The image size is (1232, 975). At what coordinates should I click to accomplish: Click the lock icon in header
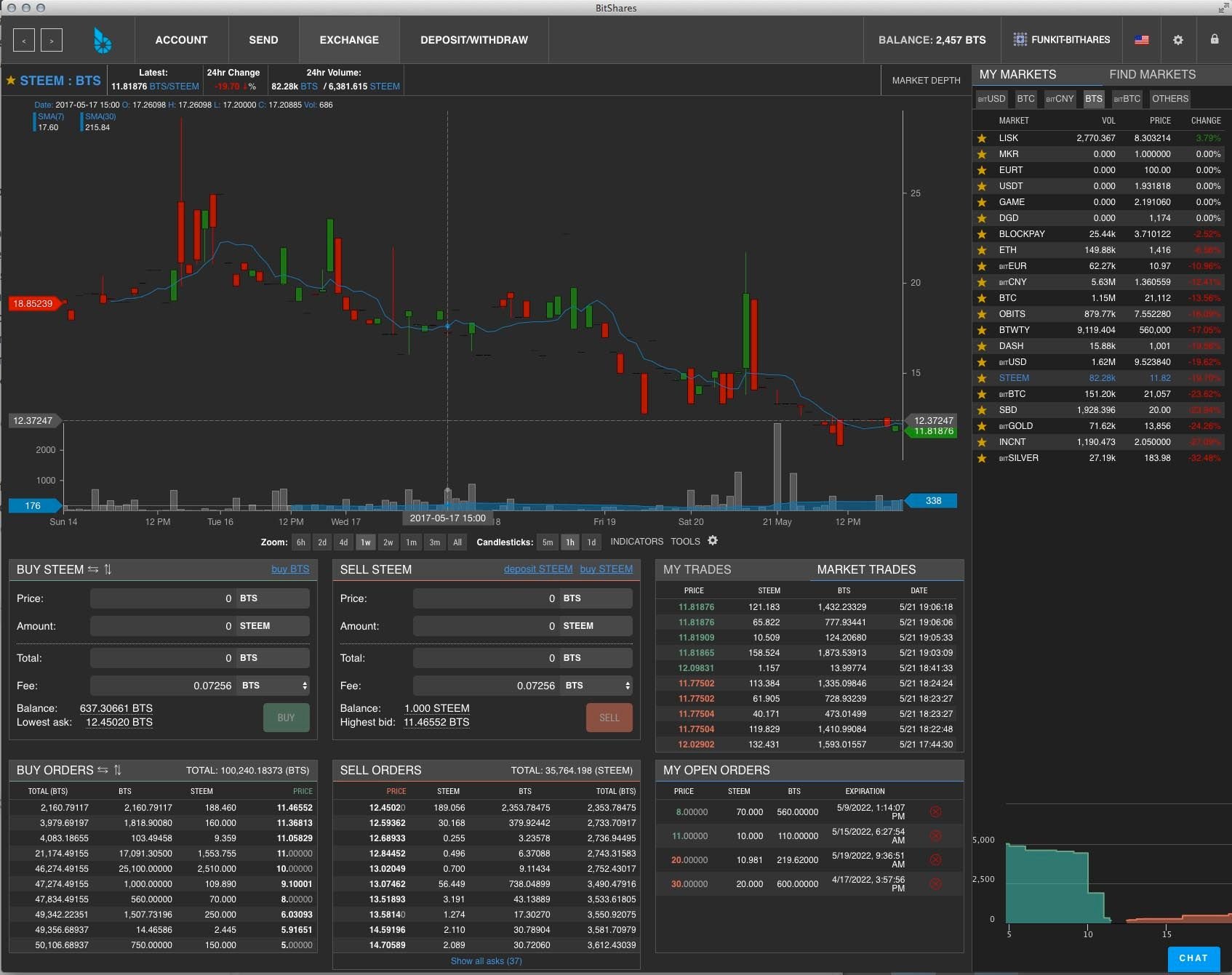1215,39
